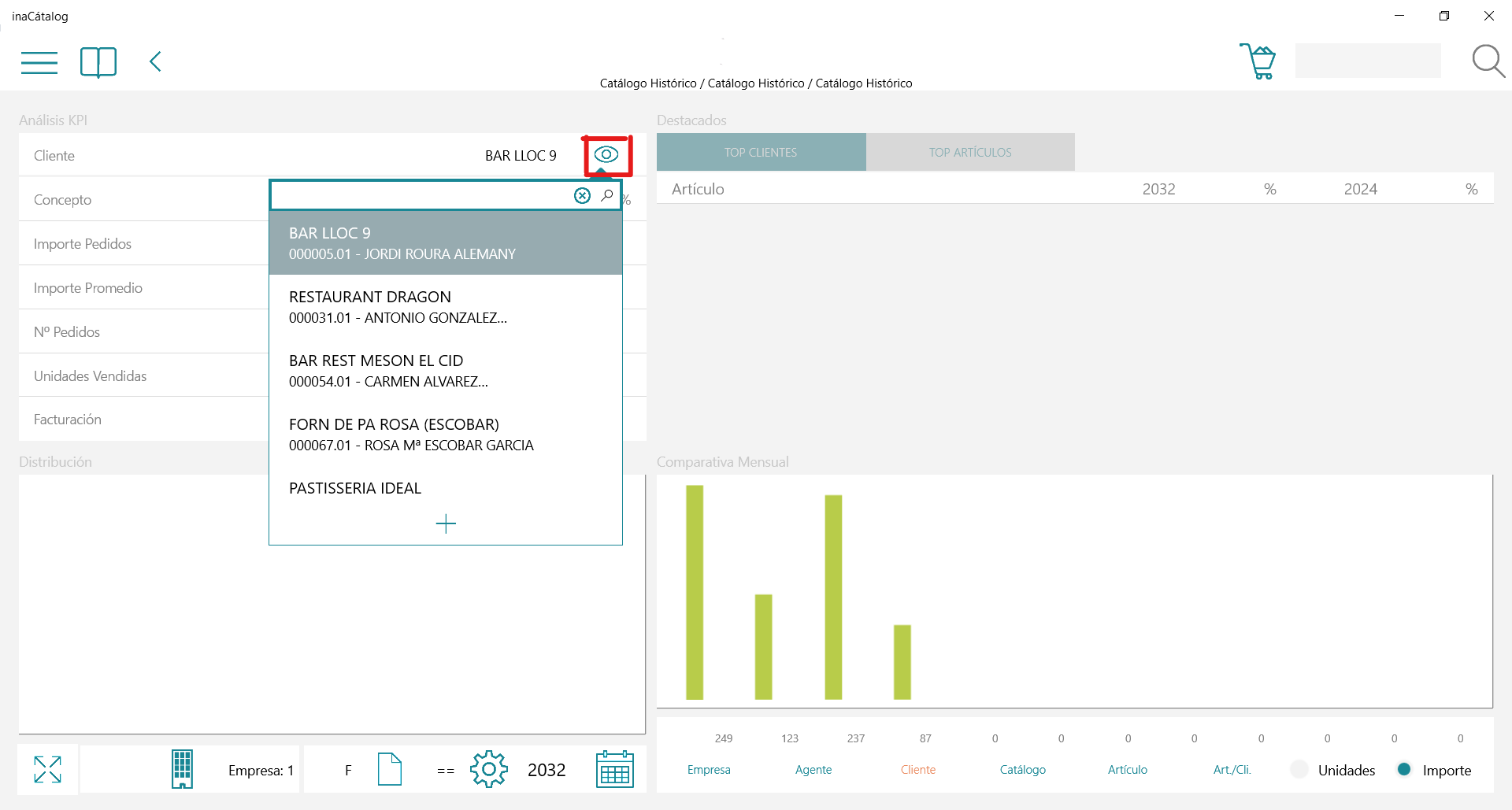Clear the client search field

pos(582,195)
